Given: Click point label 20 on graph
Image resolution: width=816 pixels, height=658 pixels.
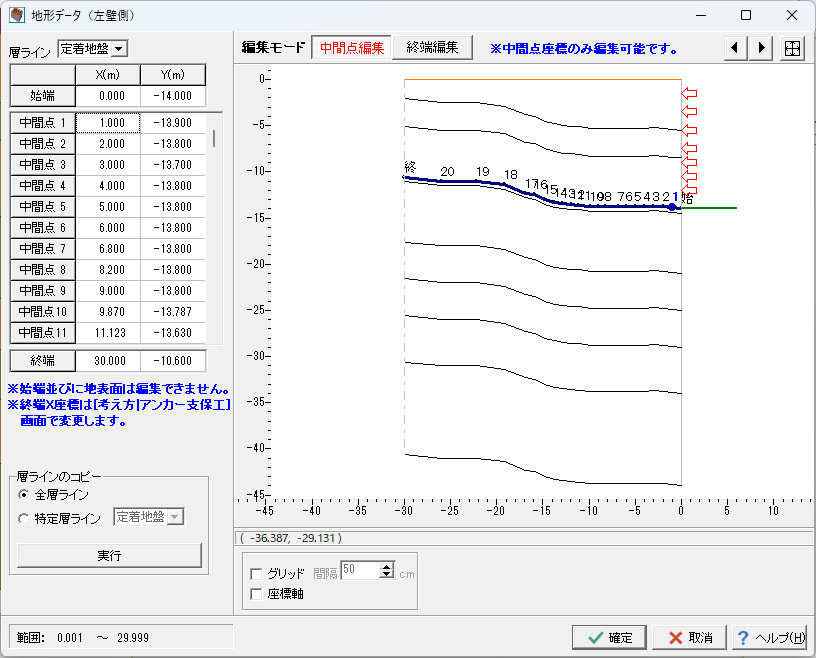Looking at the screenshot, I should [447, 172].
